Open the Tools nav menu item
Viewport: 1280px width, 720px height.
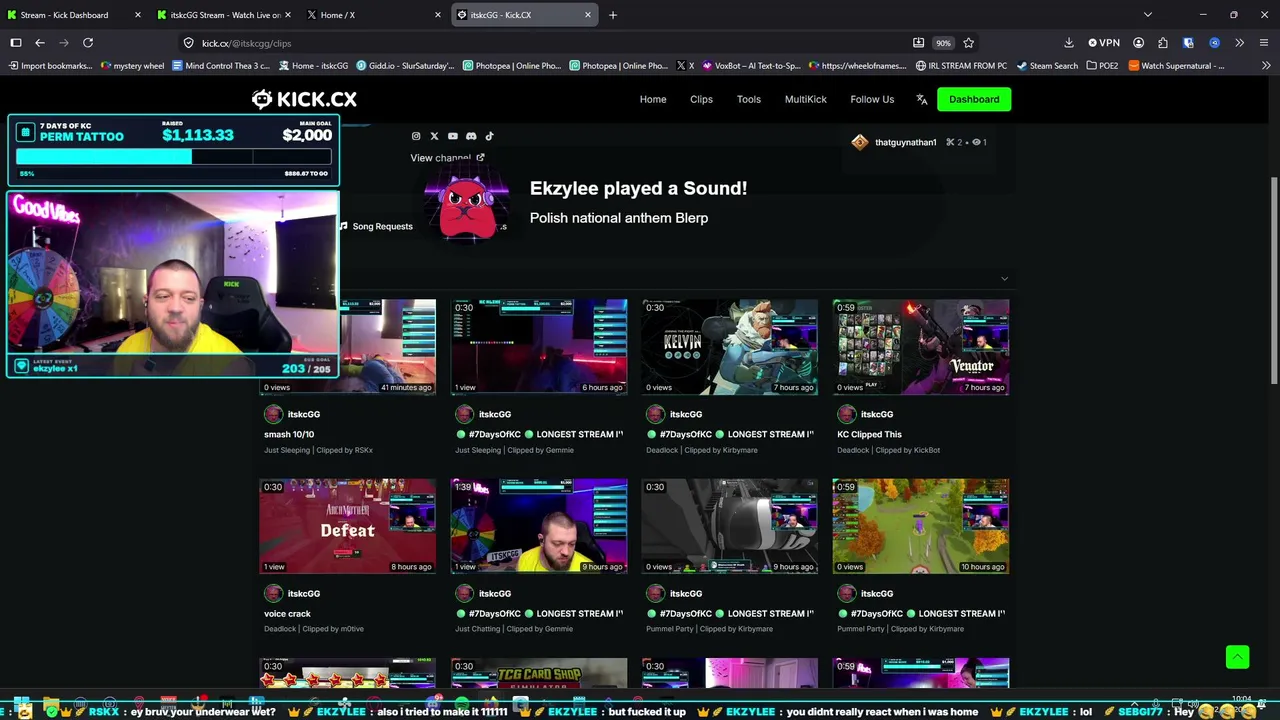[x=749, y=99]
